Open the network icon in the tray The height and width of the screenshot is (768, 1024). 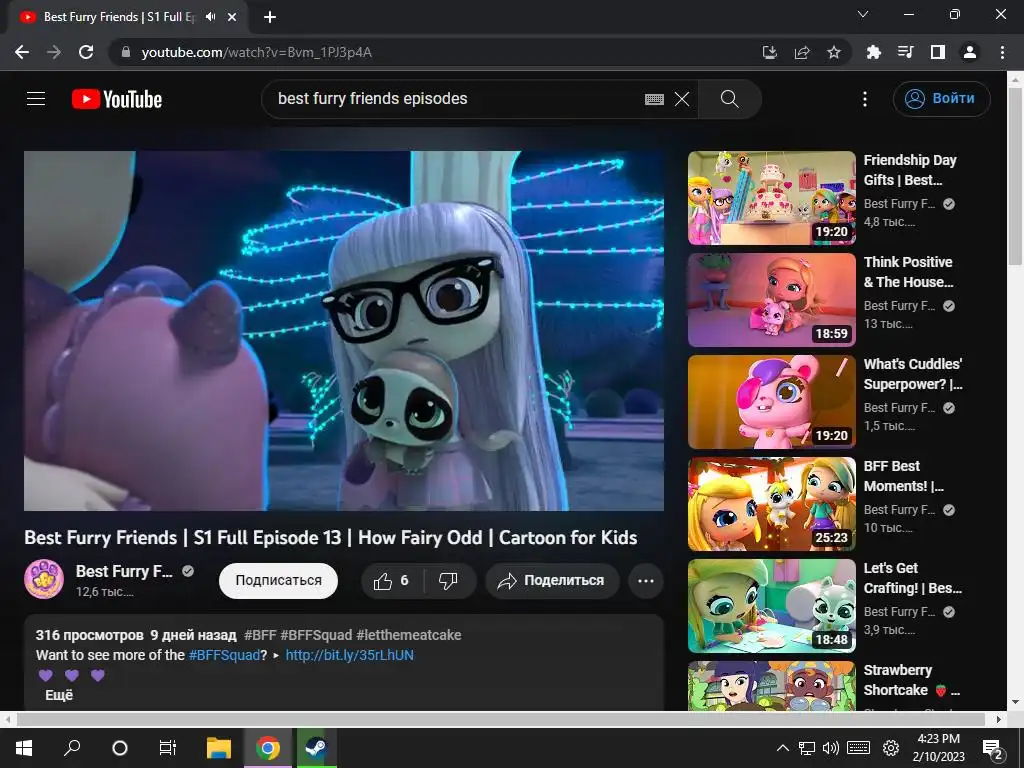pyautogui.click(x=807, y=748)
